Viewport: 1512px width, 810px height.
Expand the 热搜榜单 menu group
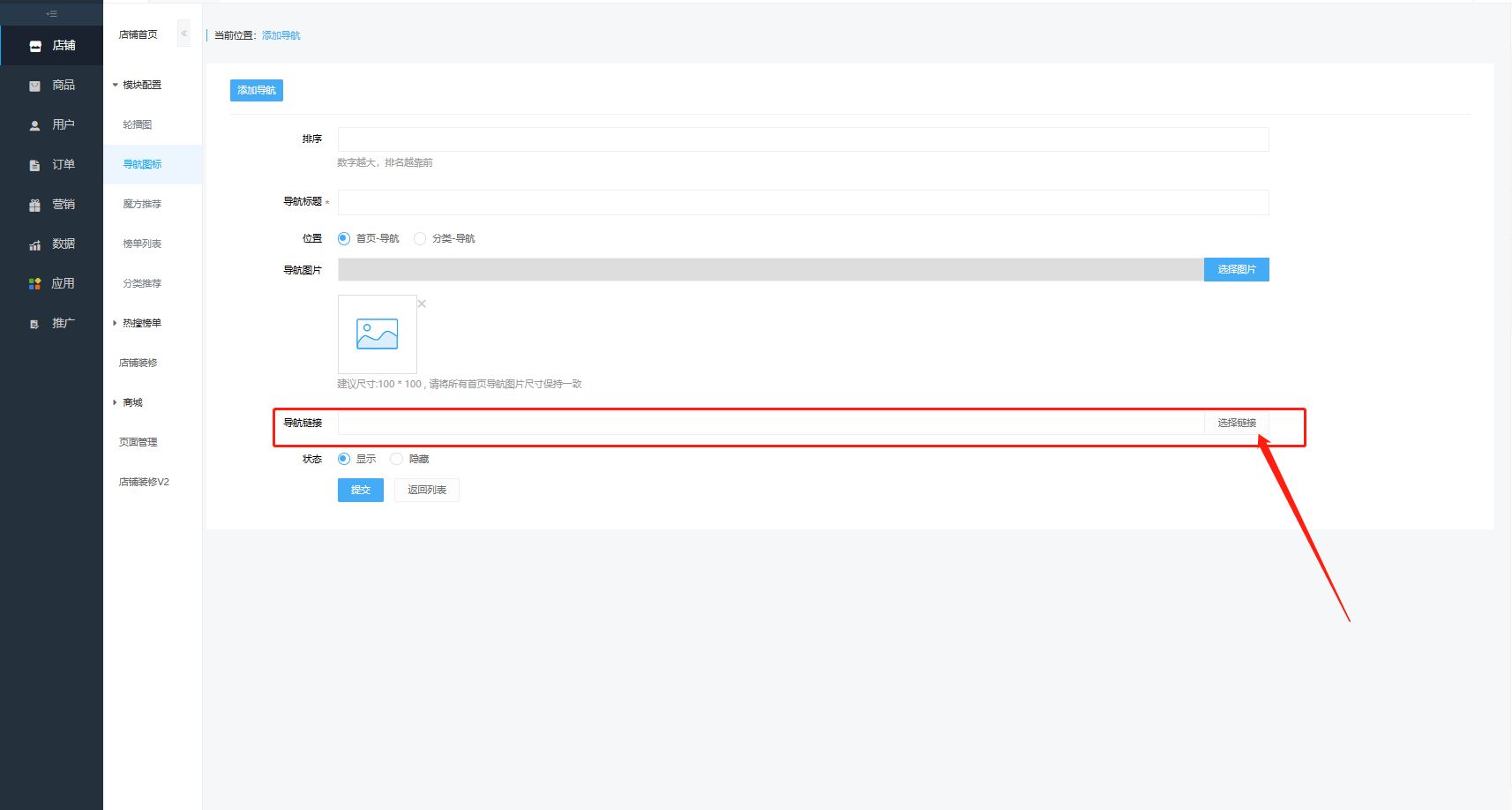137,323
